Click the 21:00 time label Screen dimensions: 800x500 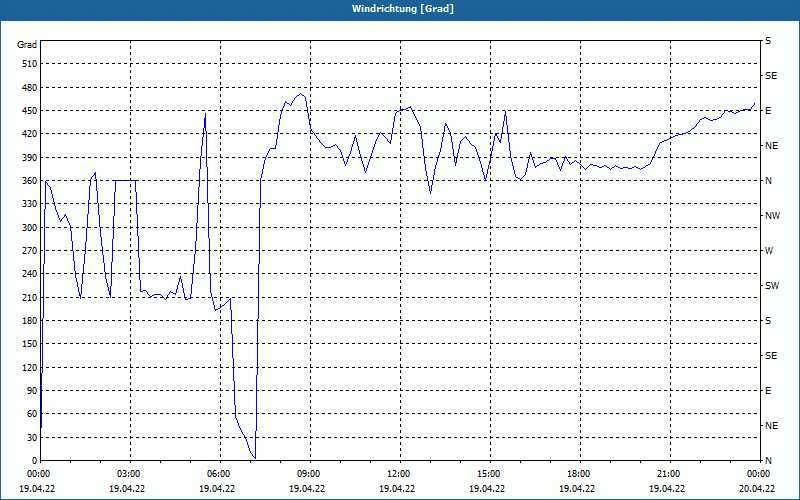click(x=670, y=473)
